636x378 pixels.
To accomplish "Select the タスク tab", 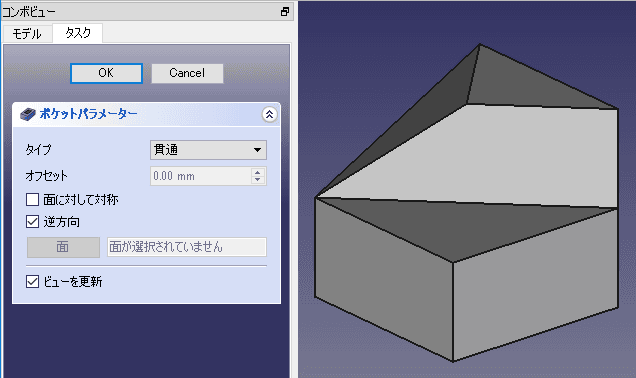I will [x=78, y=33].
